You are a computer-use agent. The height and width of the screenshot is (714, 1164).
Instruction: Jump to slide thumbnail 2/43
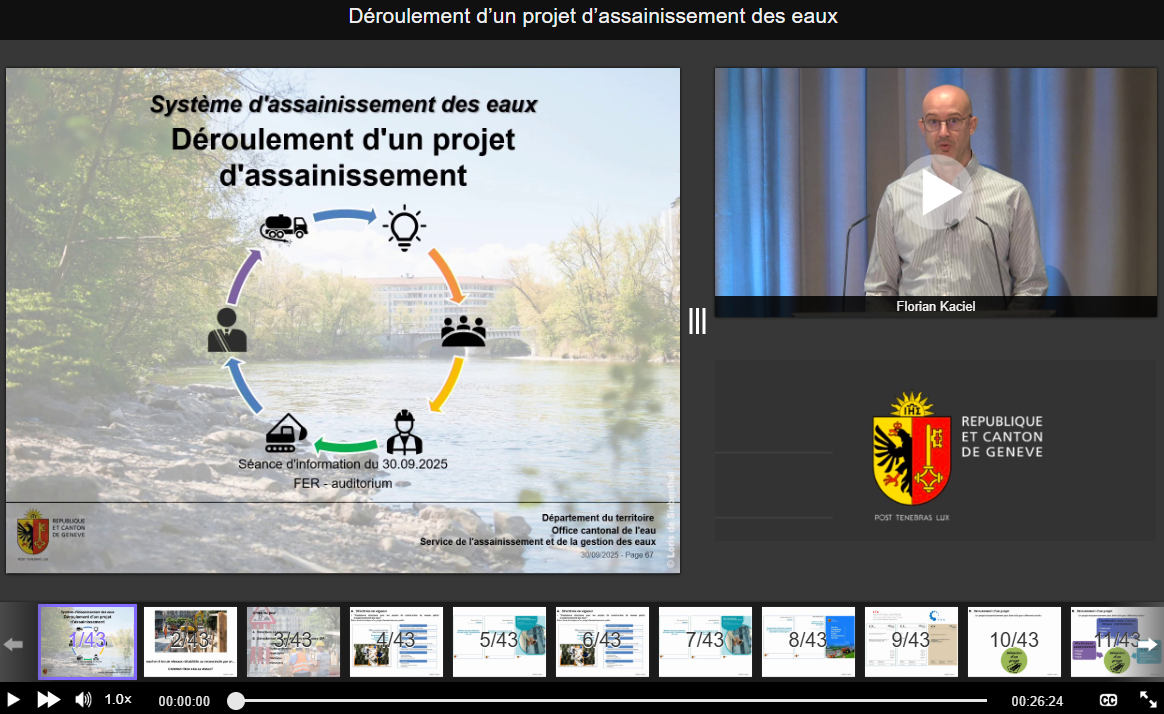190,641
